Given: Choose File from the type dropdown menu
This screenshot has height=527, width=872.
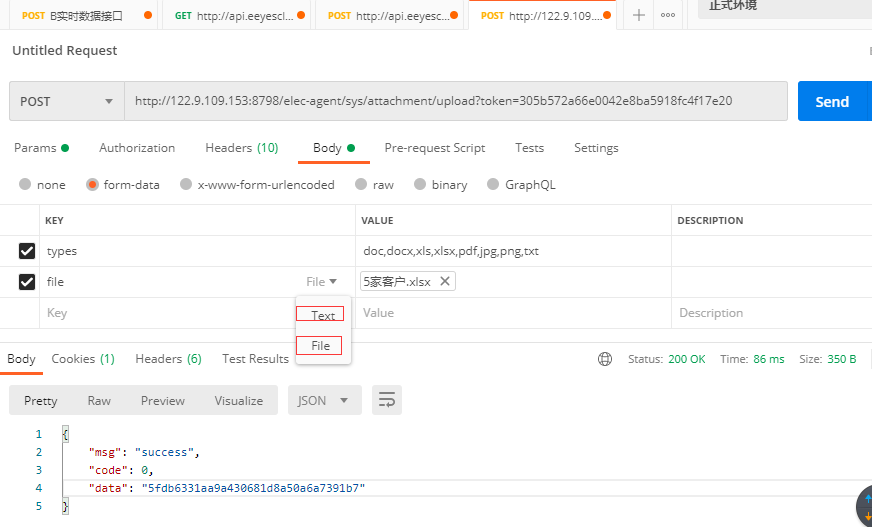Looking at the screenshot, I should (319, 345).
